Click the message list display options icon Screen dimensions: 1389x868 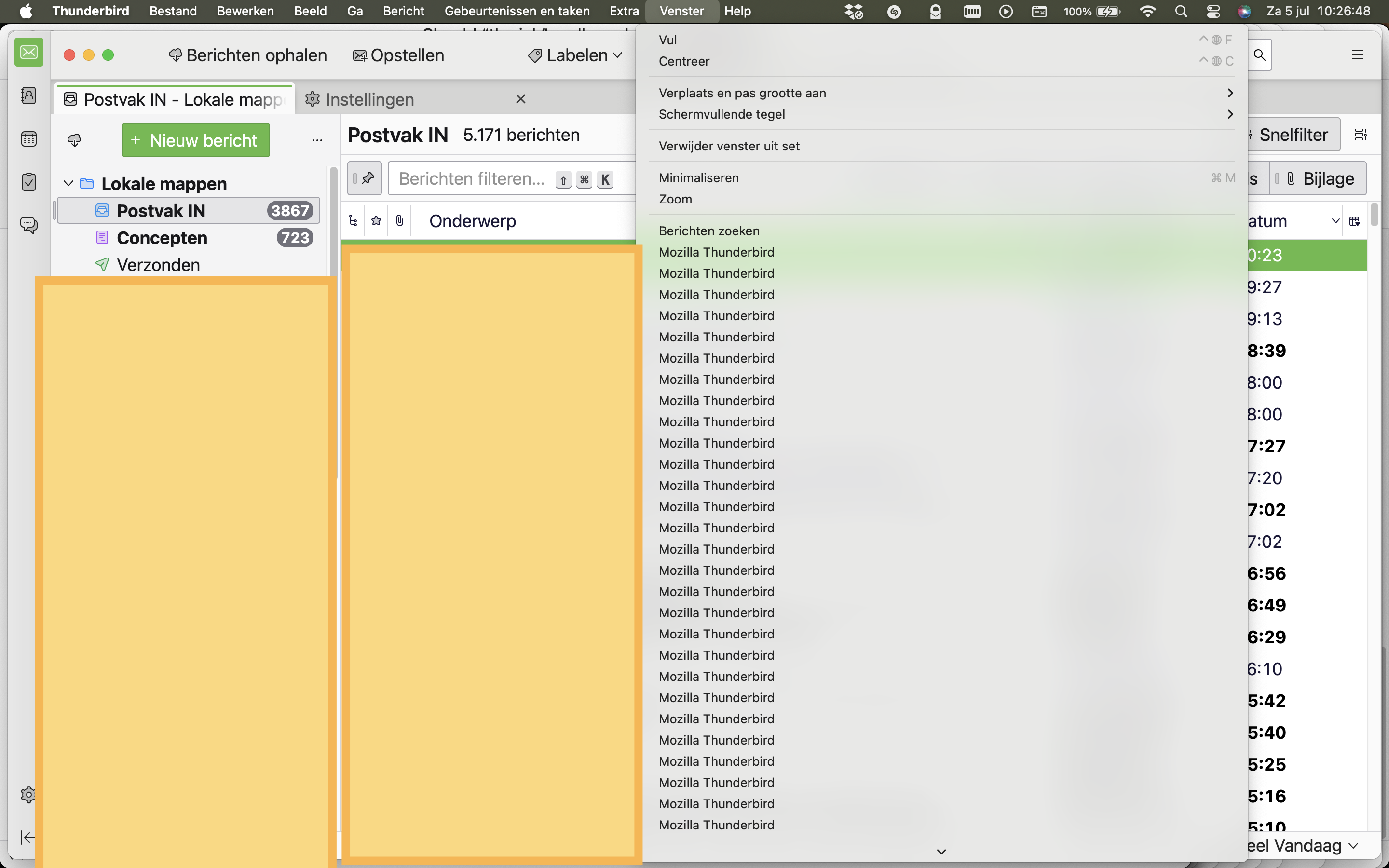1360,135
